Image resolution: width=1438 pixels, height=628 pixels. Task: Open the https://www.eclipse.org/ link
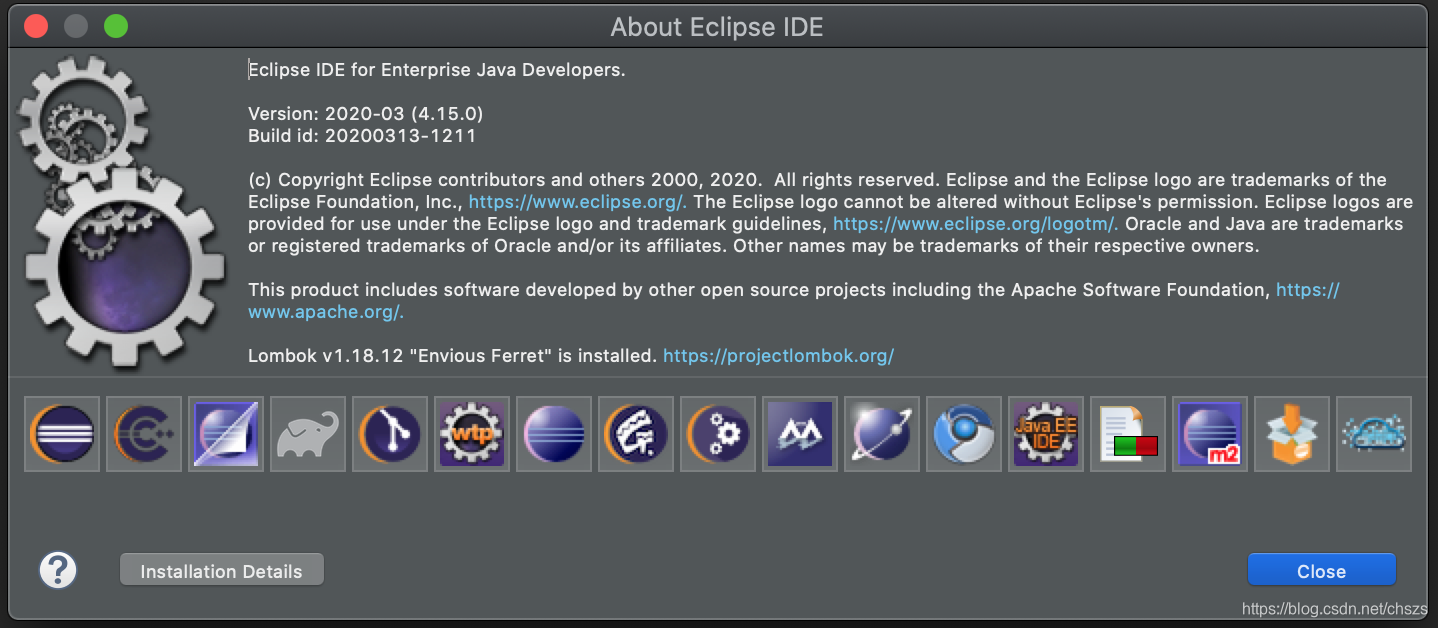(577, 202)
